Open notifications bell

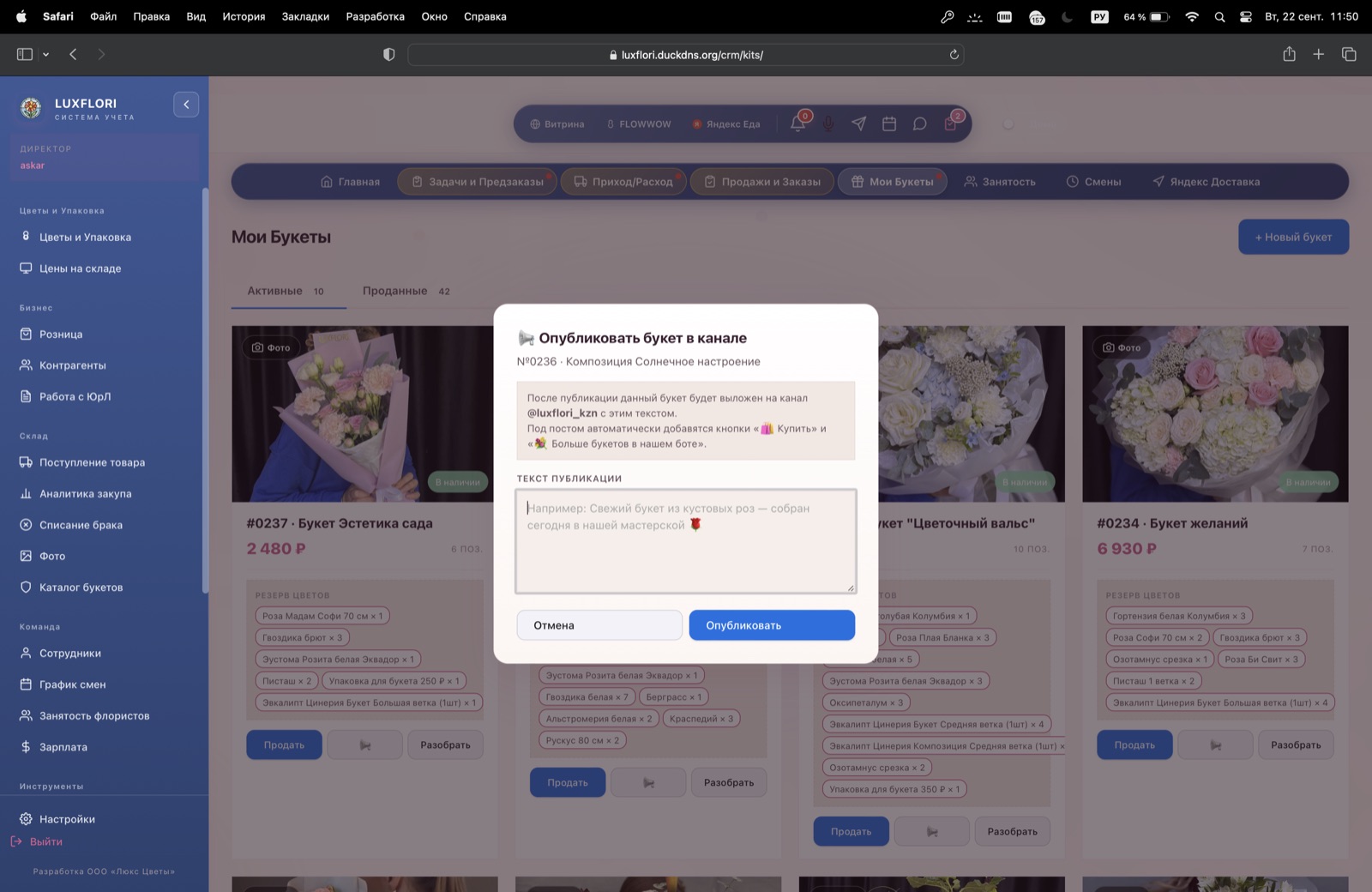pyautogui.click(x=798, y=124)
